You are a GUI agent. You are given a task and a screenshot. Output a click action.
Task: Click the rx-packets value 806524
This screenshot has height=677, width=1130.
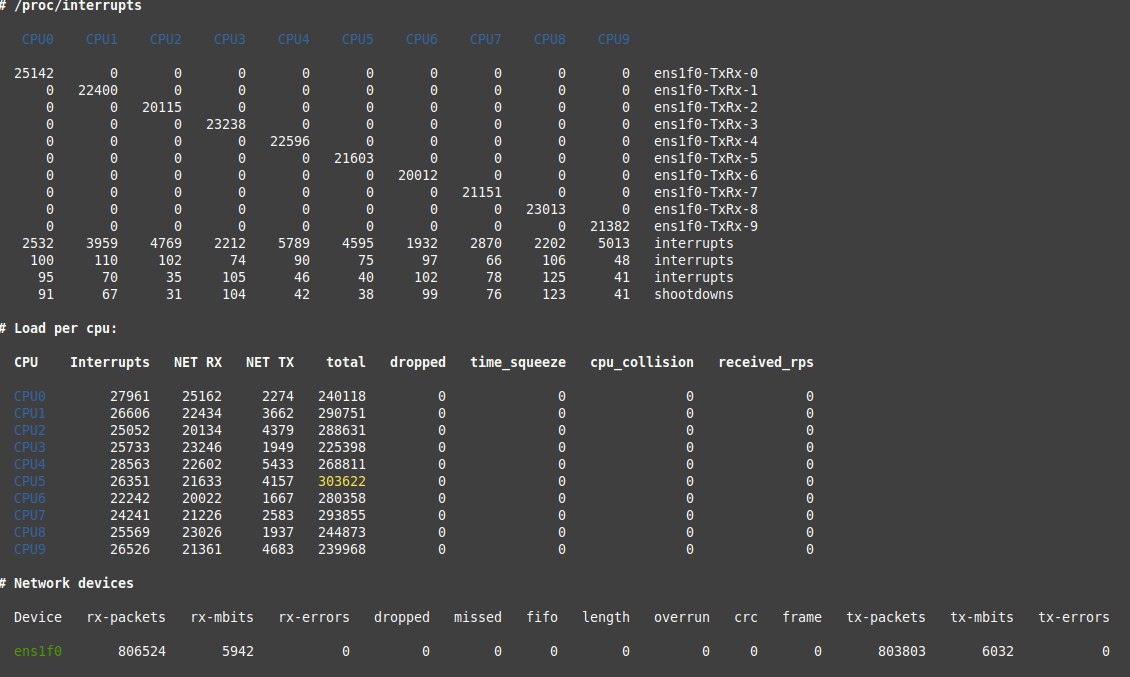coord(142,651)
